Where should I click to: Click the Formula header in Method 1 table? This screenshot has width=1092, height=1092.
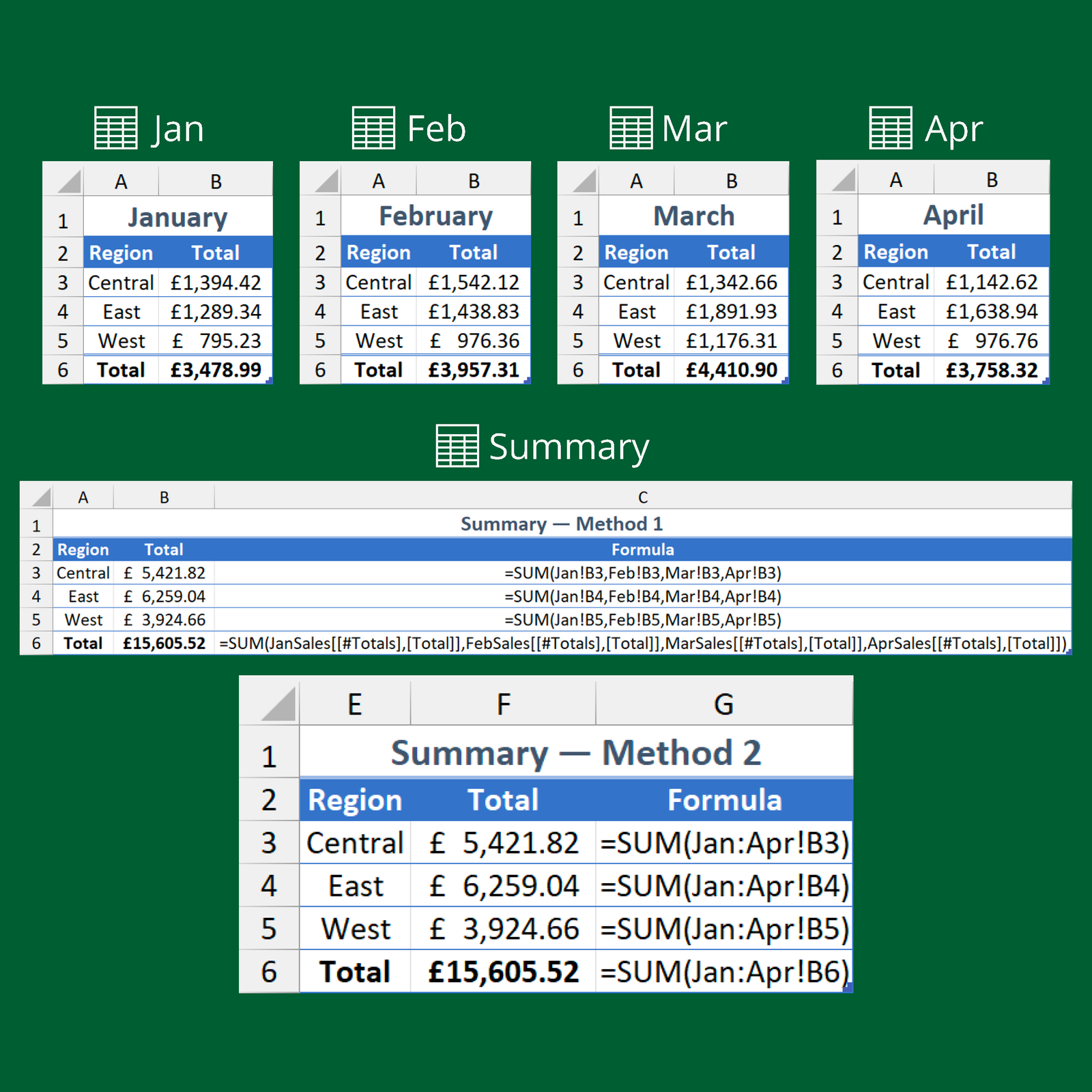pyautogui.click(x=642, y=549)
